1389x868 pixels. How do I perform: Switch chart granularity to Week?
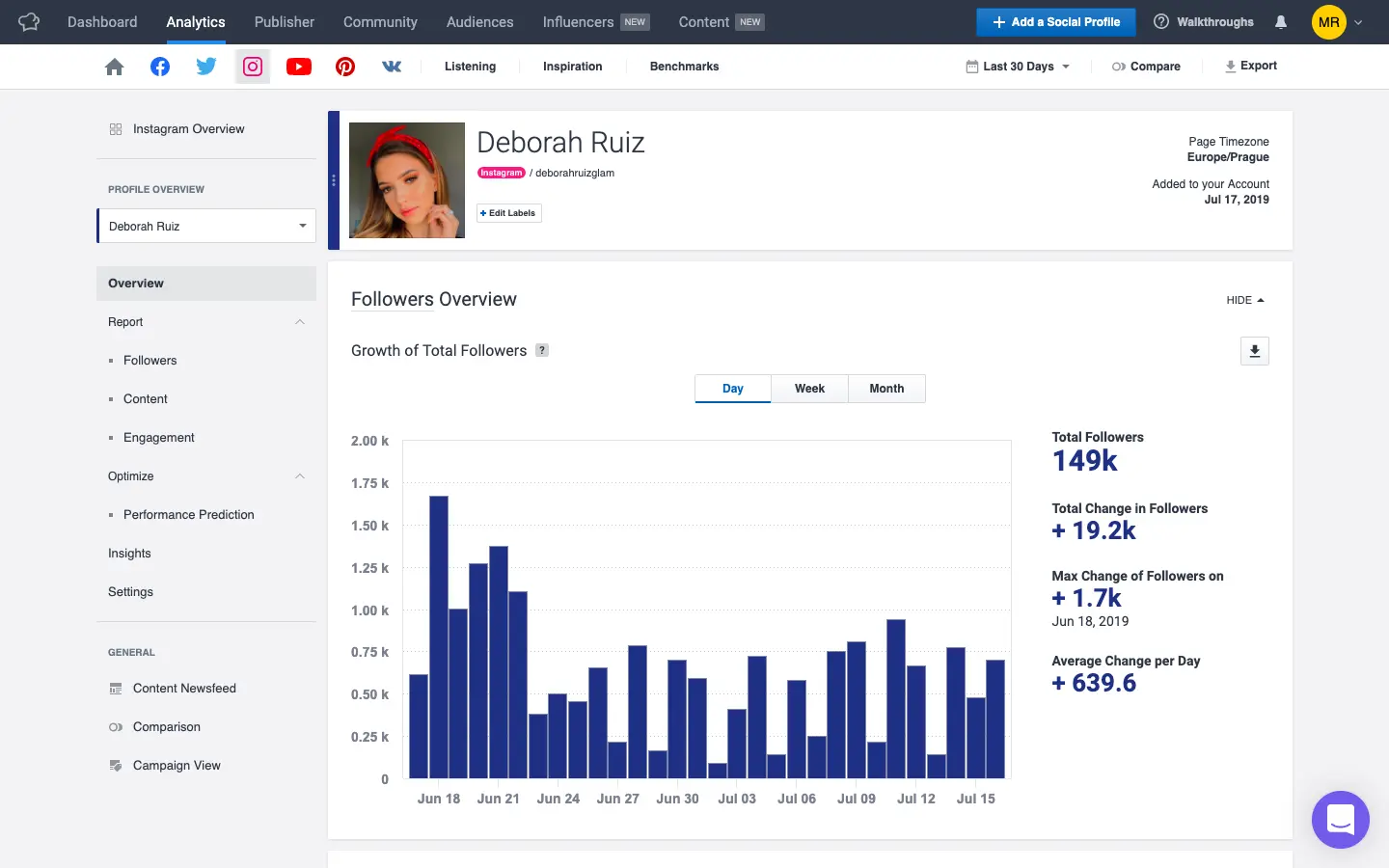[x=809, y=389]
